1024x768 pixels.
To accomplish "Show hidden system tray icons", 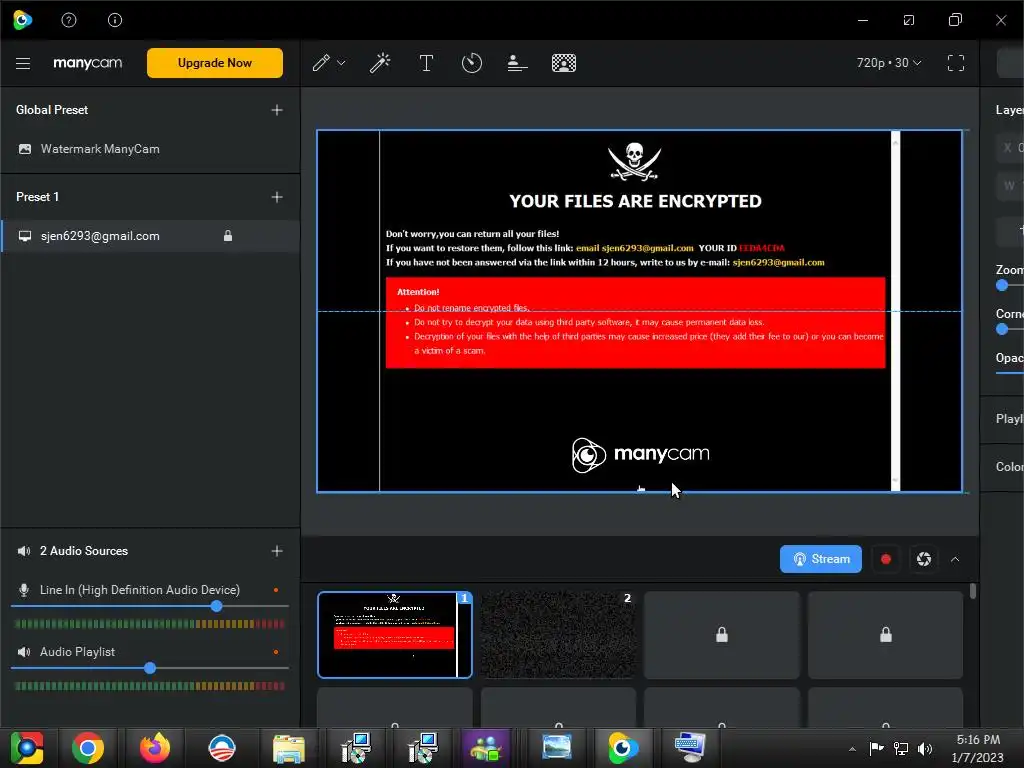I will pos(852,749).
